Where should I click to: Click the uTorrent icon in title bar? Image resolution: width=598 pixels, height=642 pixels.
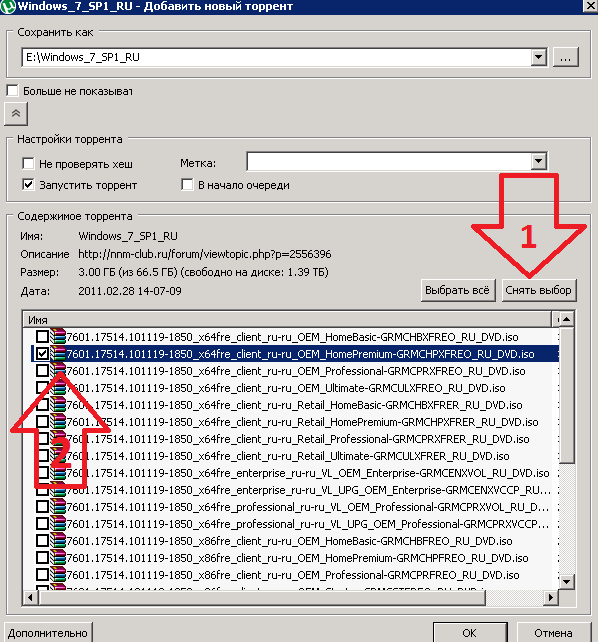click(x=8, y=6)
